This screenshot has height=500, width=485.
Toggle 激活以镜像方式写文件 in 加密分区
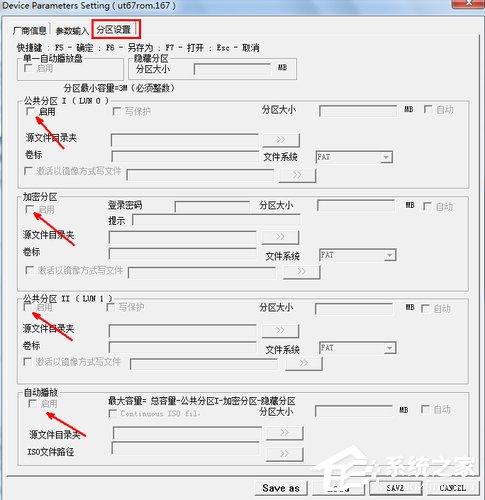click(x=30, y=270)
